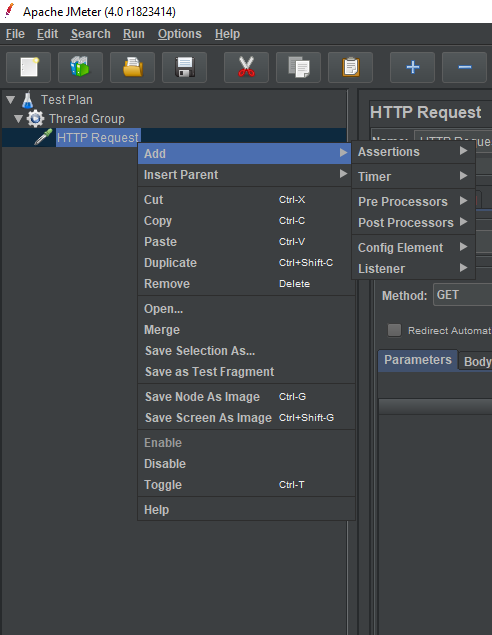Choose Disable from the context menu
The height and width of the screenshot is (635, 492).
click(x=247, y=464)
